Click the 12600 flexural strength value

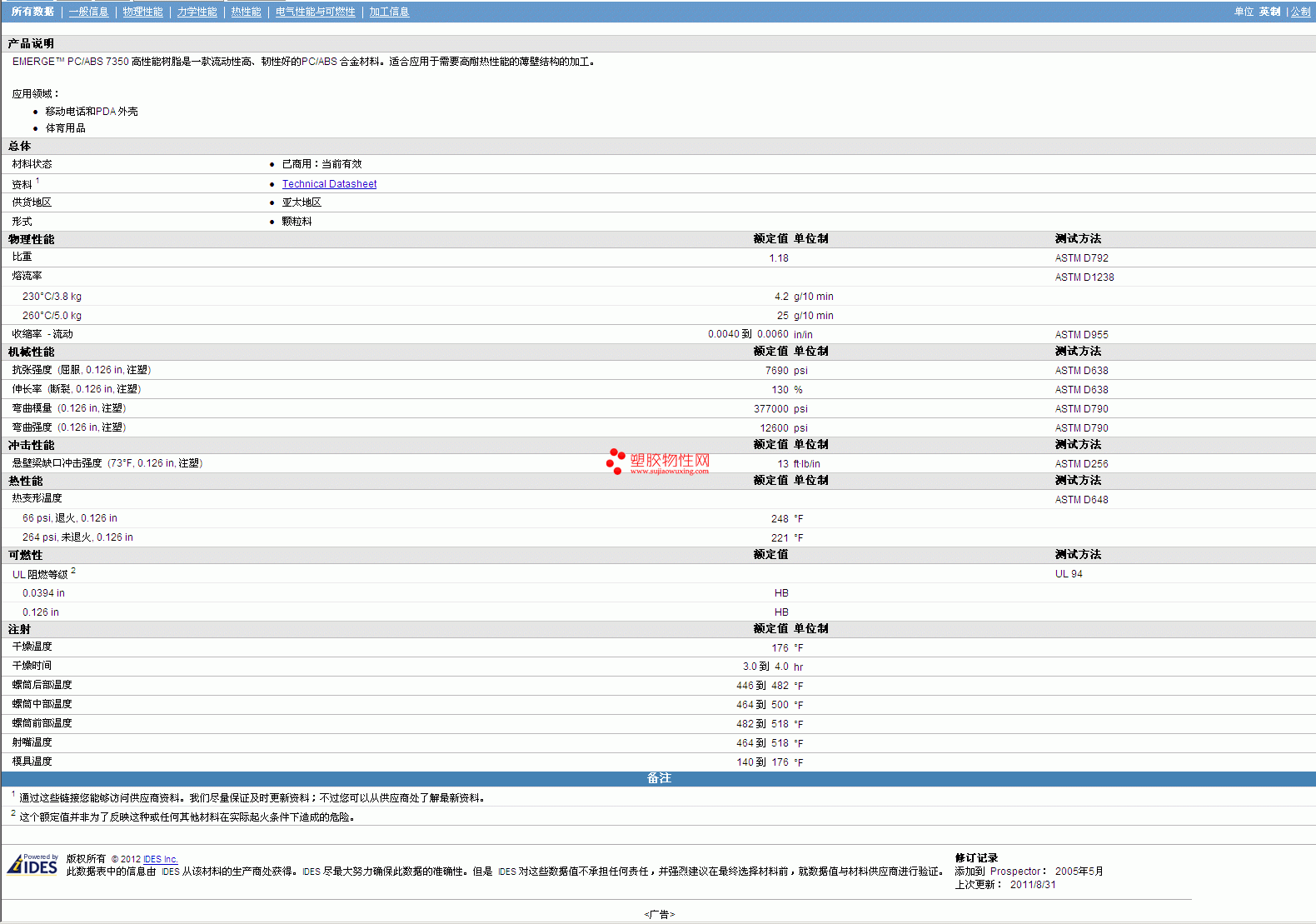click(x=774, y=428)
